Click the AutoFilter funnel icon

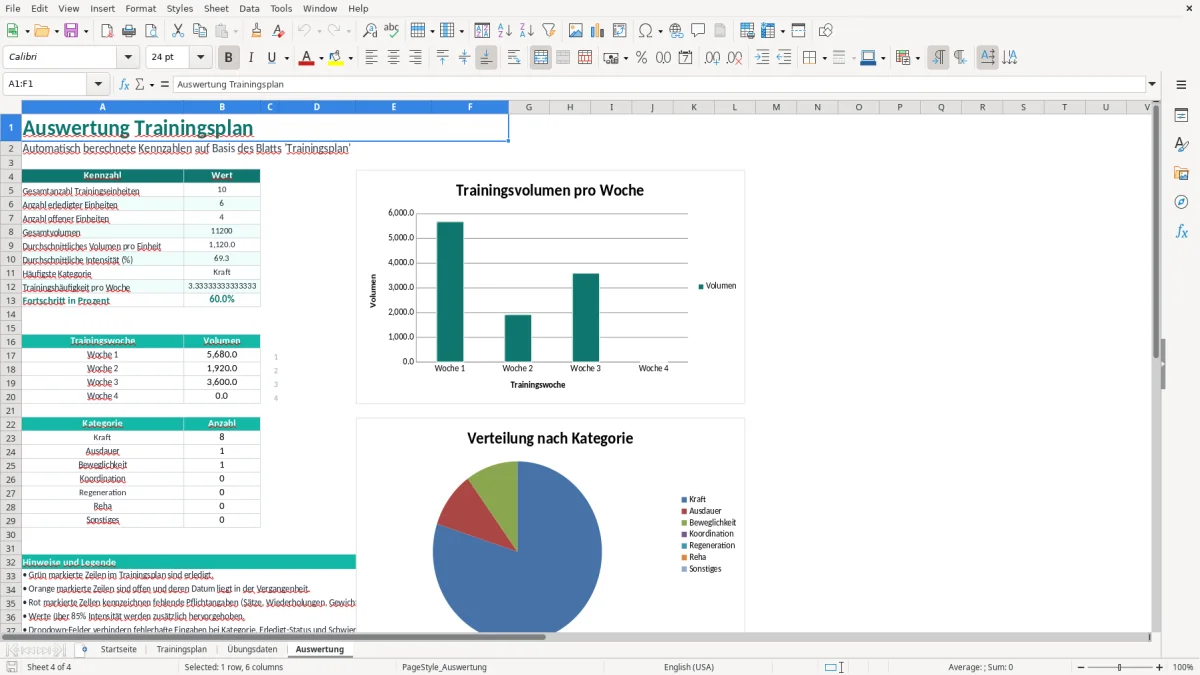[x=548, y=31]
